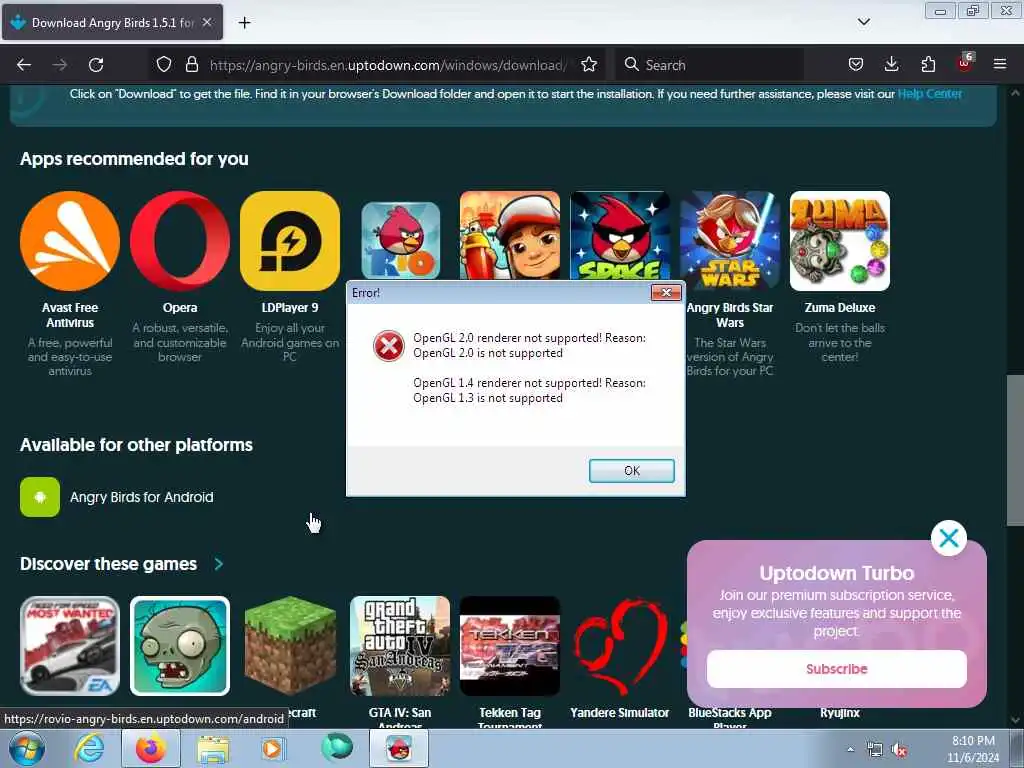The image size is (1024, 768).
Task: Switch to Firefox in the taskbar
Action: pos(151,749)
